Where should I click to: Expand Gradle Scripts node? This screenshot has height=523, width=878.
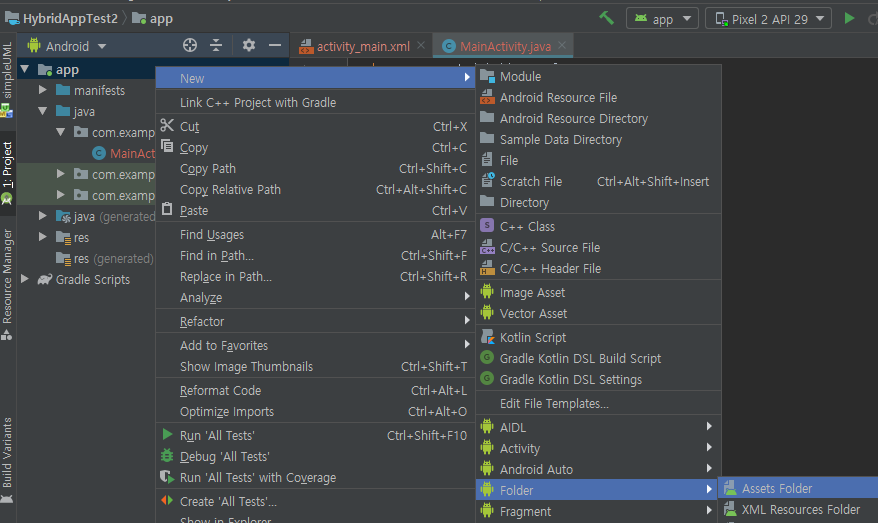tap(25, 279)
